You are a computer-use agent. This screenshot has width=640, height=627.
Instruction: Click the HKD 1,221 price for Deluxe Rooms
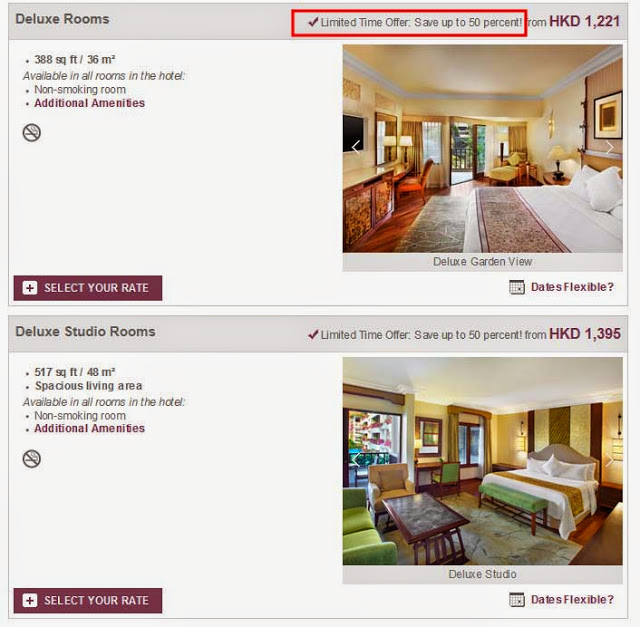(584, 21)
